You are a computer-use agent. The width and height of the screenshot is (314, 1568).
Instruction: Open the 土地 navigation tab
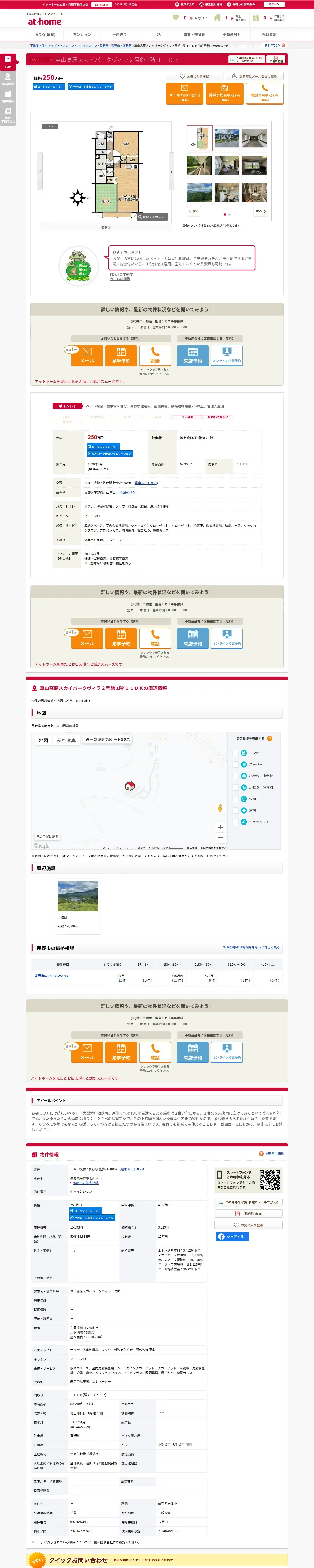157,35
